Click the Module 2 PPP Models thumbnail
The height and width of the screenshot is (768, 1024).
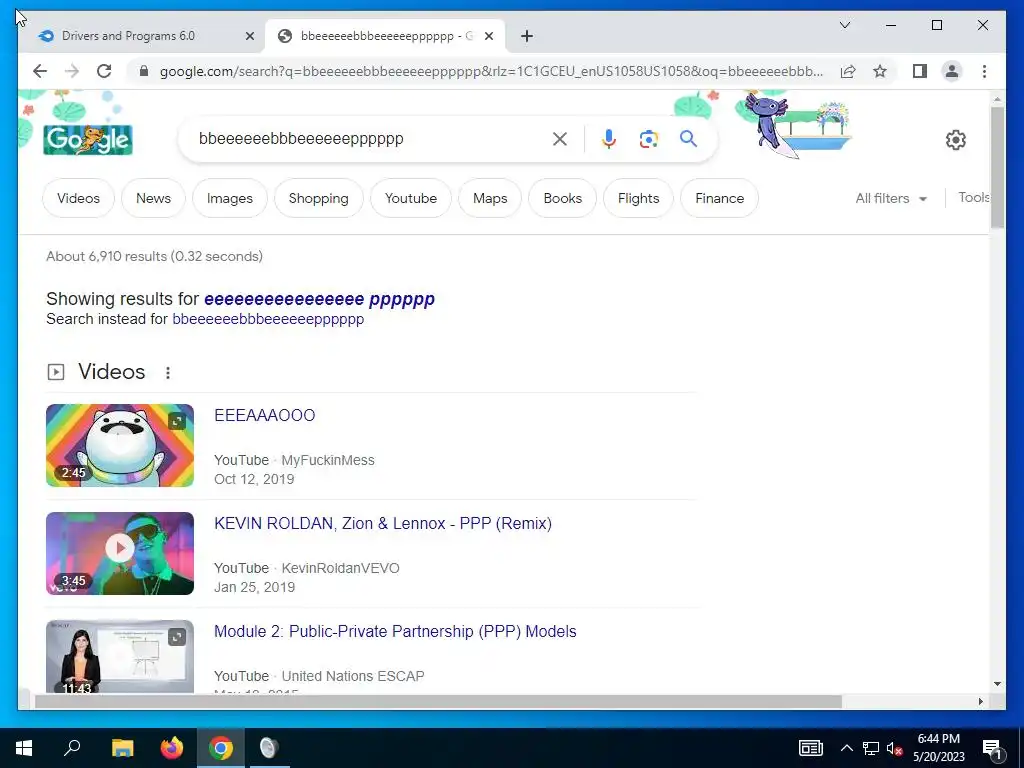(120, 656)
